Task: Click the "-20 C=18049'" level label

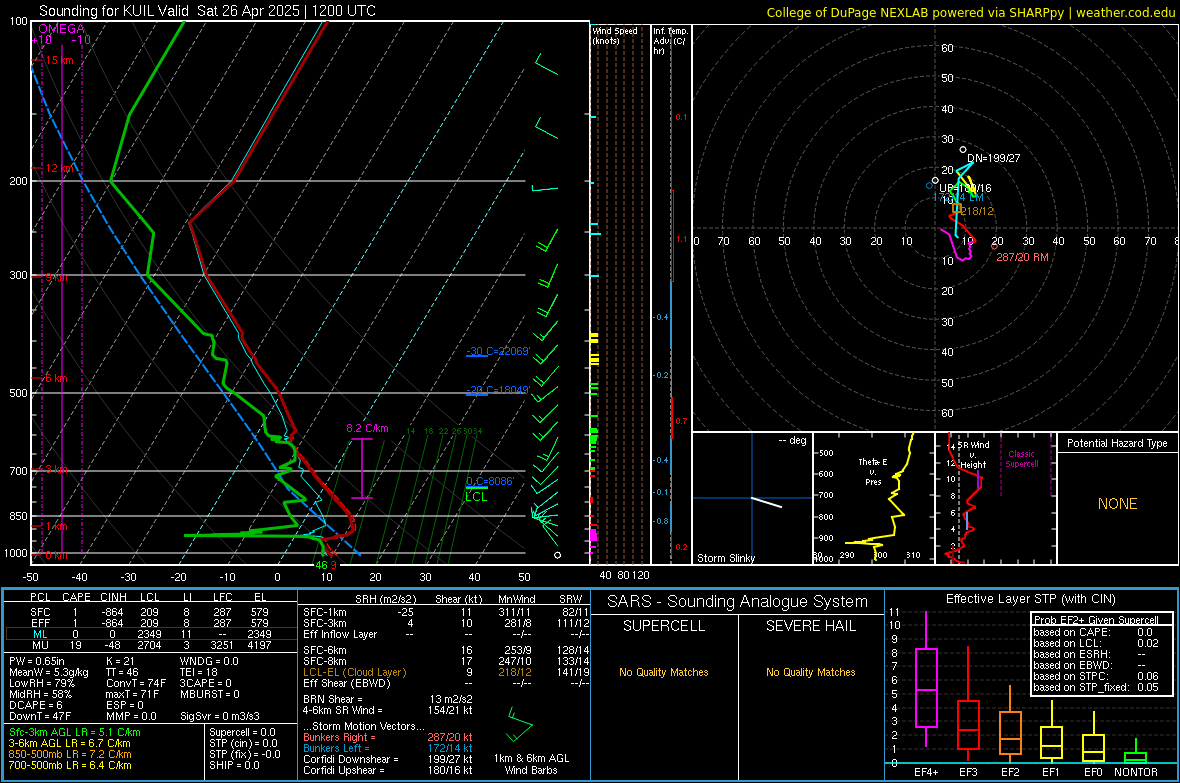Action: pyautogui.click(x=498, y=390)
